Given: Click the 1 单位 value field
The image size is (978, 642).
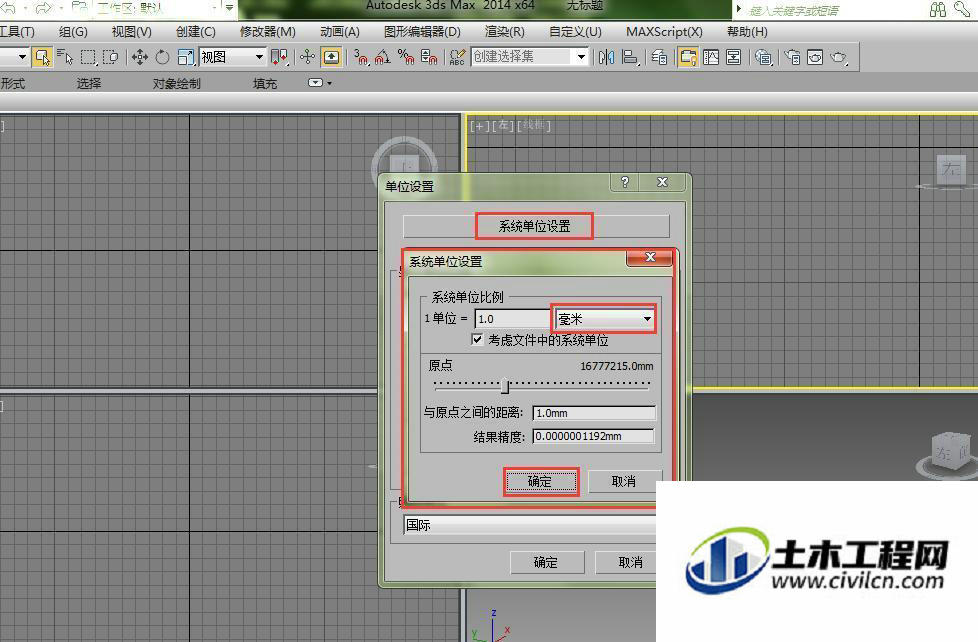Looking at the screenshot, I should 512,319.
